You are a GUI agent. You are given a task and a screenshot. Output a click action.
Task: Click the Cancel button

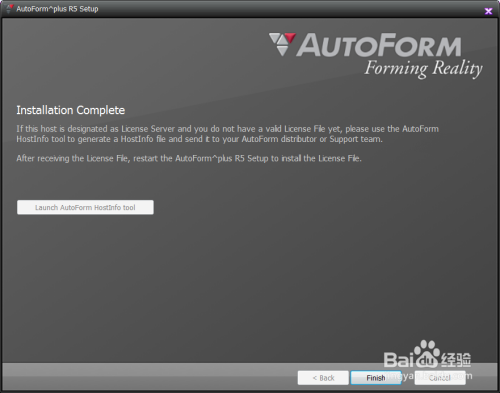(x=440, y=378)
